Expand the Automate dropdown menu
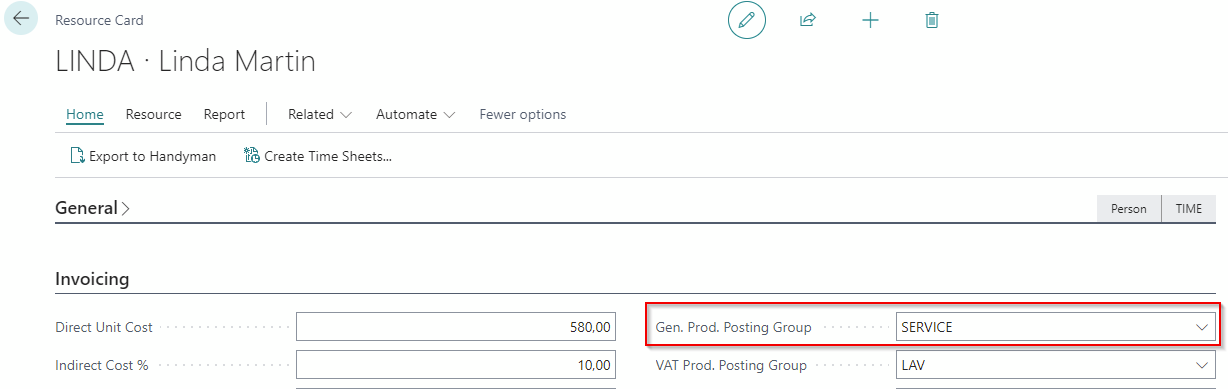Viewport: 1228px width, 389px height. coord(416,114)
